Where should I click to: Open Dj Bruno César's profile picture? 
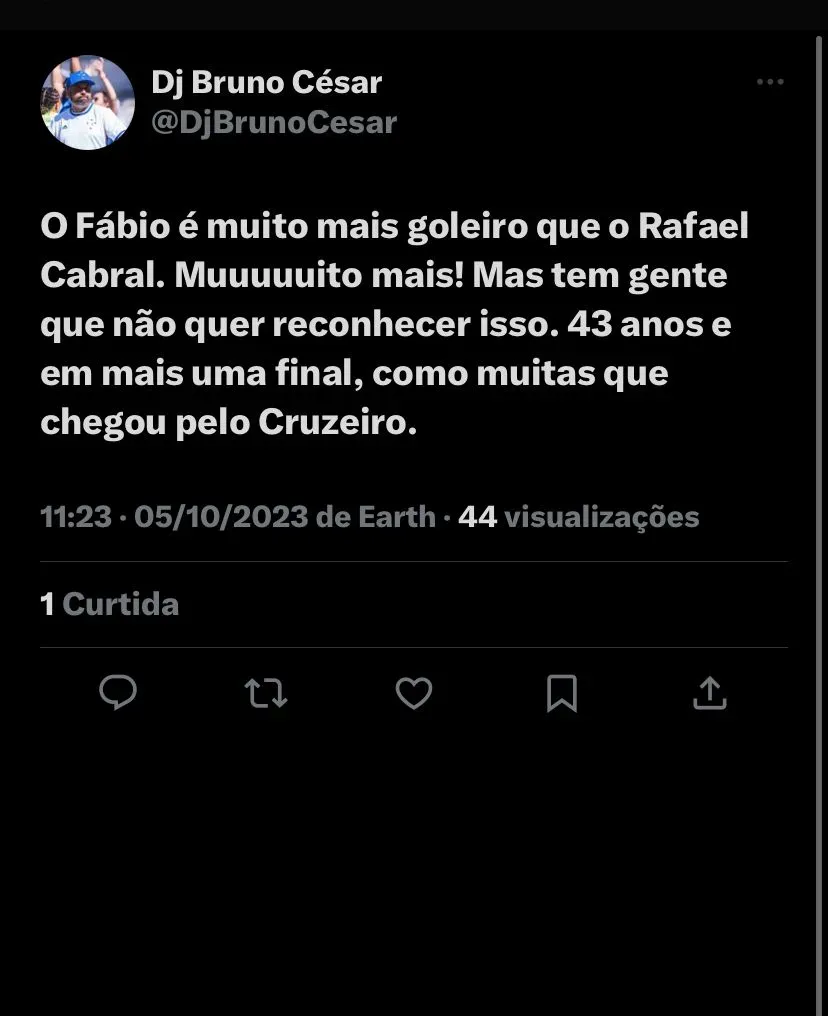click(x=87, y=102)
